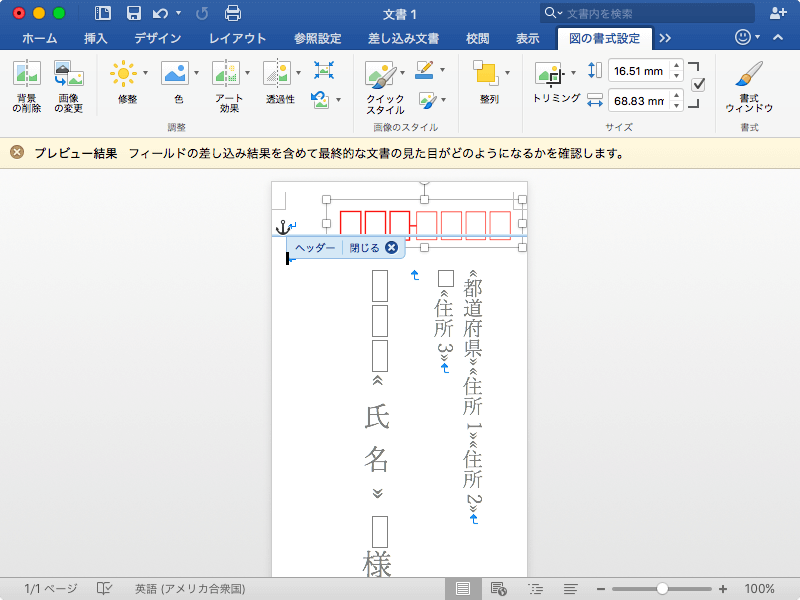Open the Format Pane (書式ウィンドウ) brush icon
The height and width of the screenshot is (600, 800).
click(x=749, y=73)
